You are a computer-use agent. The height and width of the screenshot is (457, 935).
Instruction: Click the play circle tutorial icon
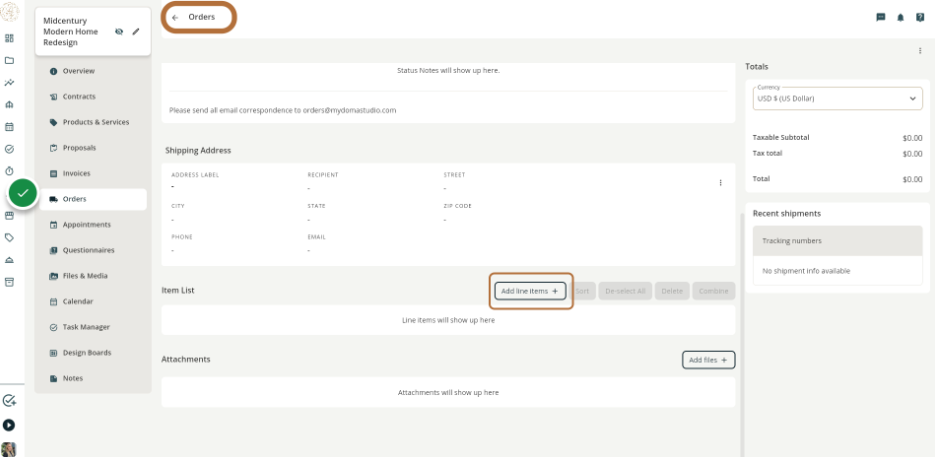tap(9, 425)
